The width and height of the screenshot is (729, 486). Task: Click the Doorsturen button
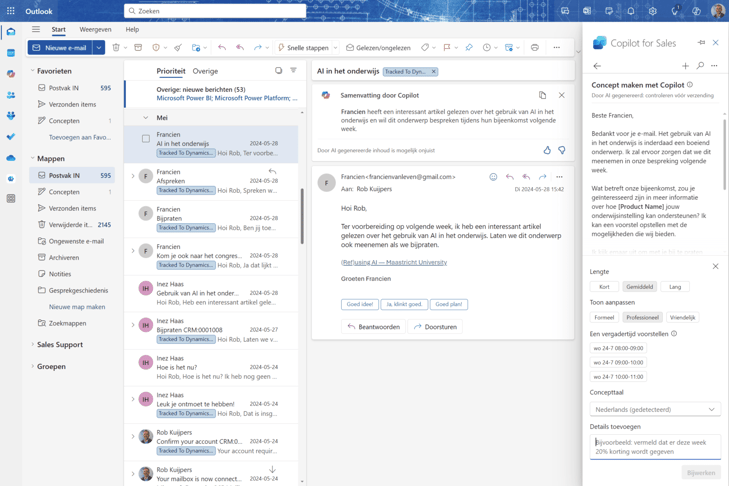pos(435,326)
